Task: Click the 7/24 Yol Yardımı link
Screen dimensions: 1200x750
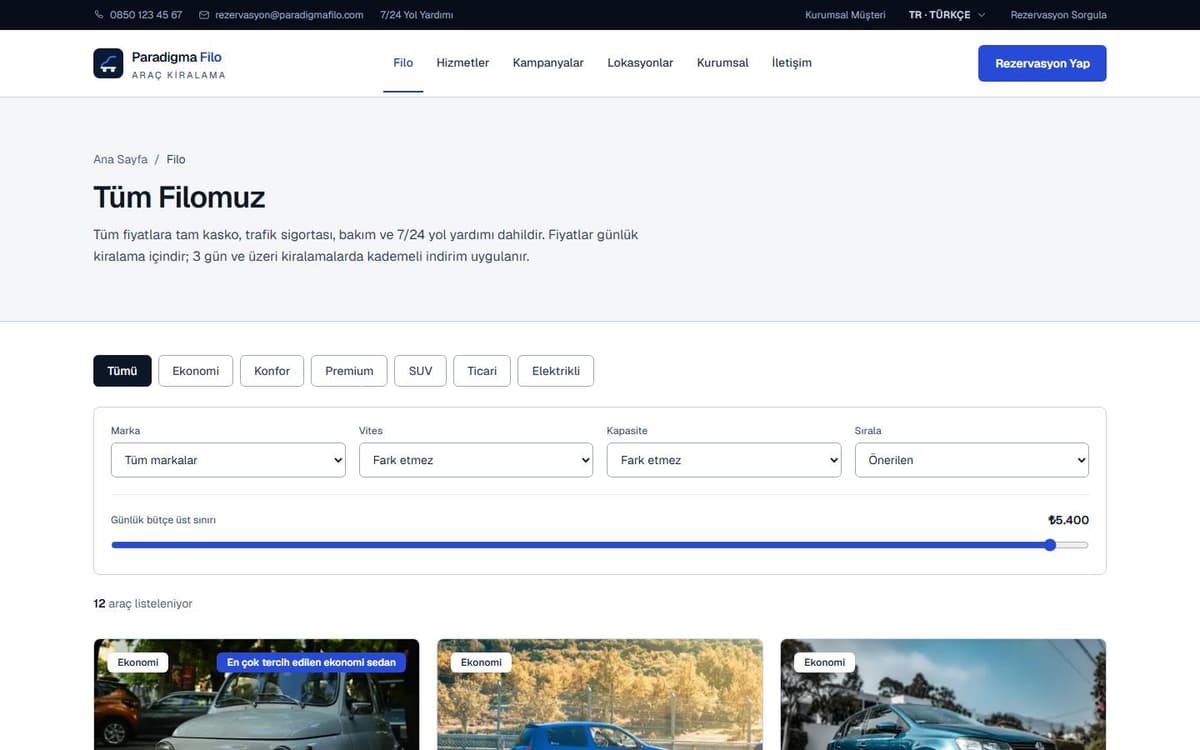Action: pyautogui.click(x=417, y=15)
